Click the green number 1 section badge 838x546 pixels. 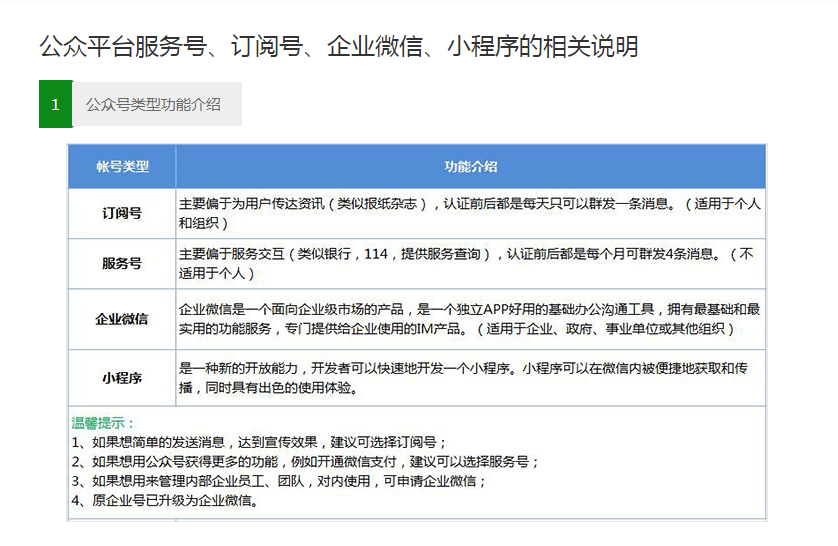point(56,104)
